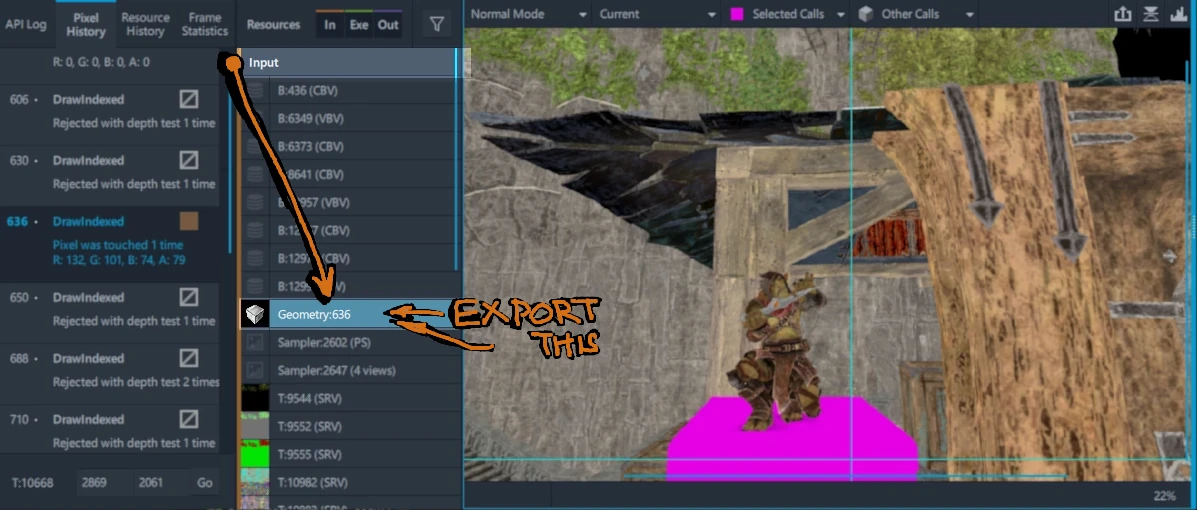Image resolution: width=1197 pixels, height=510 pixels.
Task: Switch to the API Log tab
Action: 27,24
